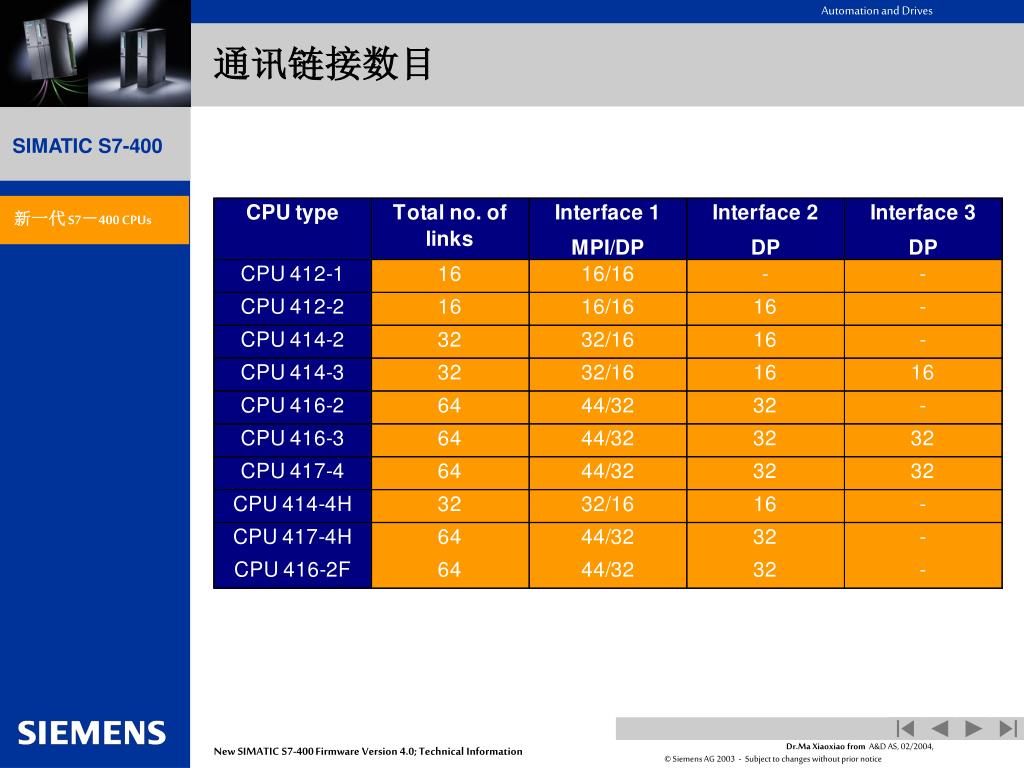Select total links 64 for CPU 416-2
Image resolution: width=1024 pixels, height=768 pixels.
[x=450, y=406]
